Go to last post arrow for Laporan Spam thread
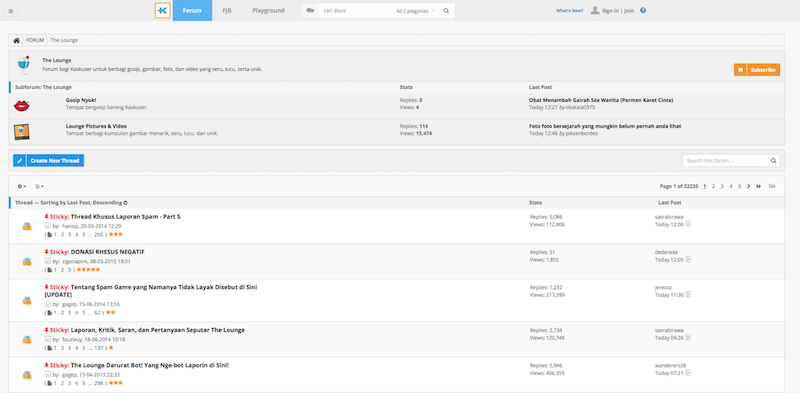800x393 pixels. pos(688,224)
